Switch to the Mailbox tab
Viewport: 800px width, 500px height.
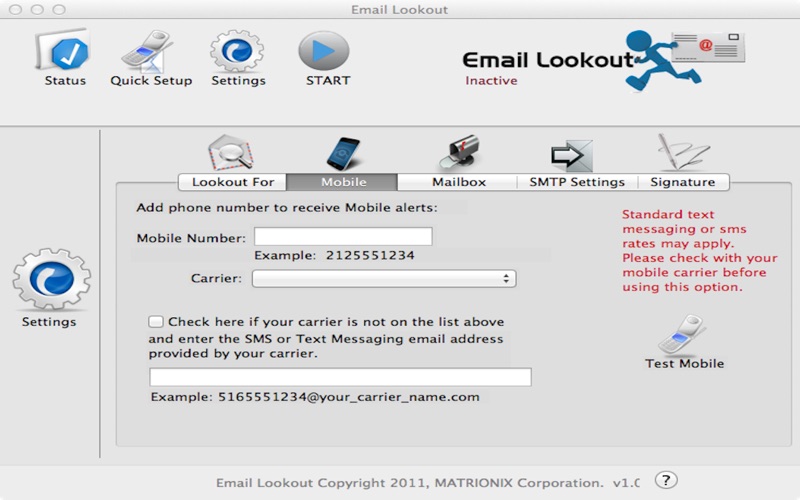tap(458, 182)
